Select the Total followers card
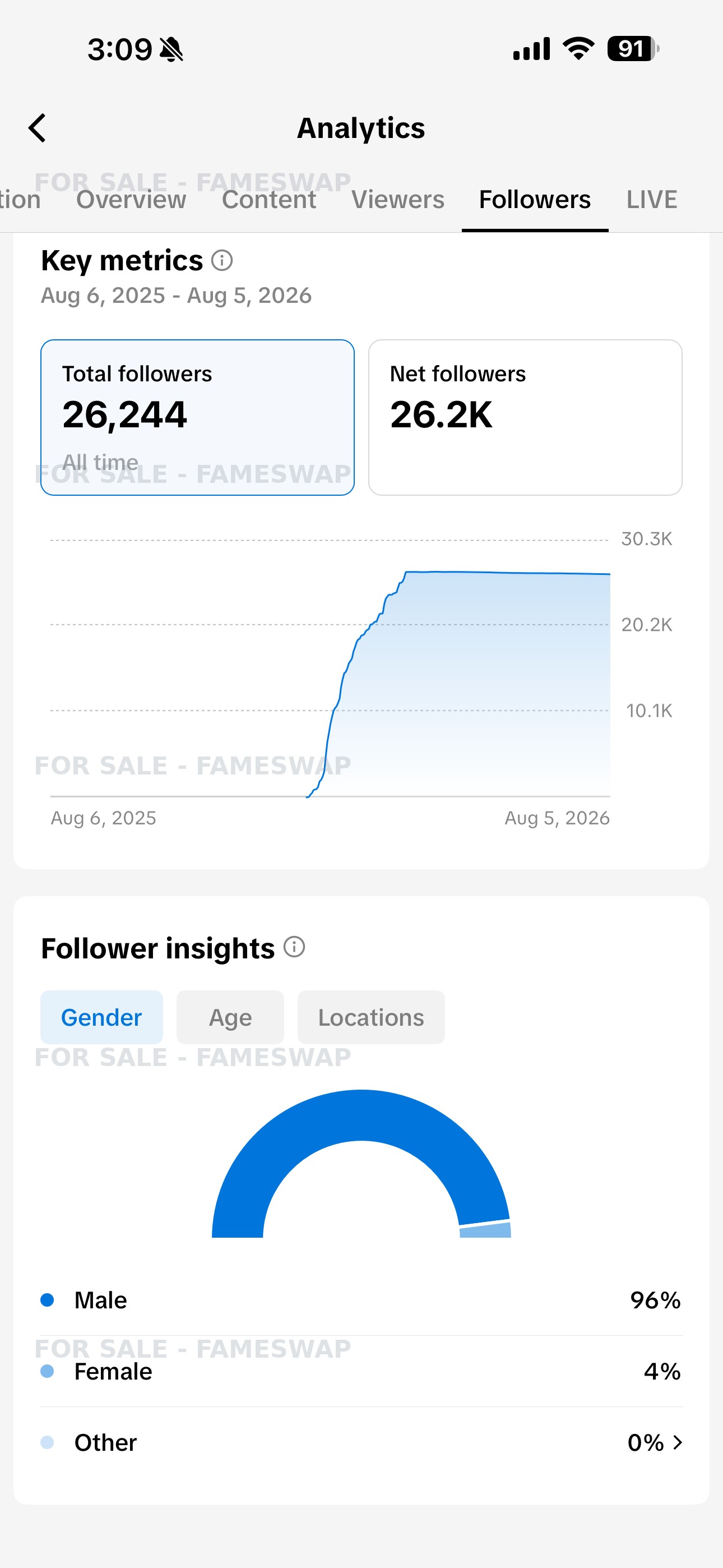 (197, 418)
